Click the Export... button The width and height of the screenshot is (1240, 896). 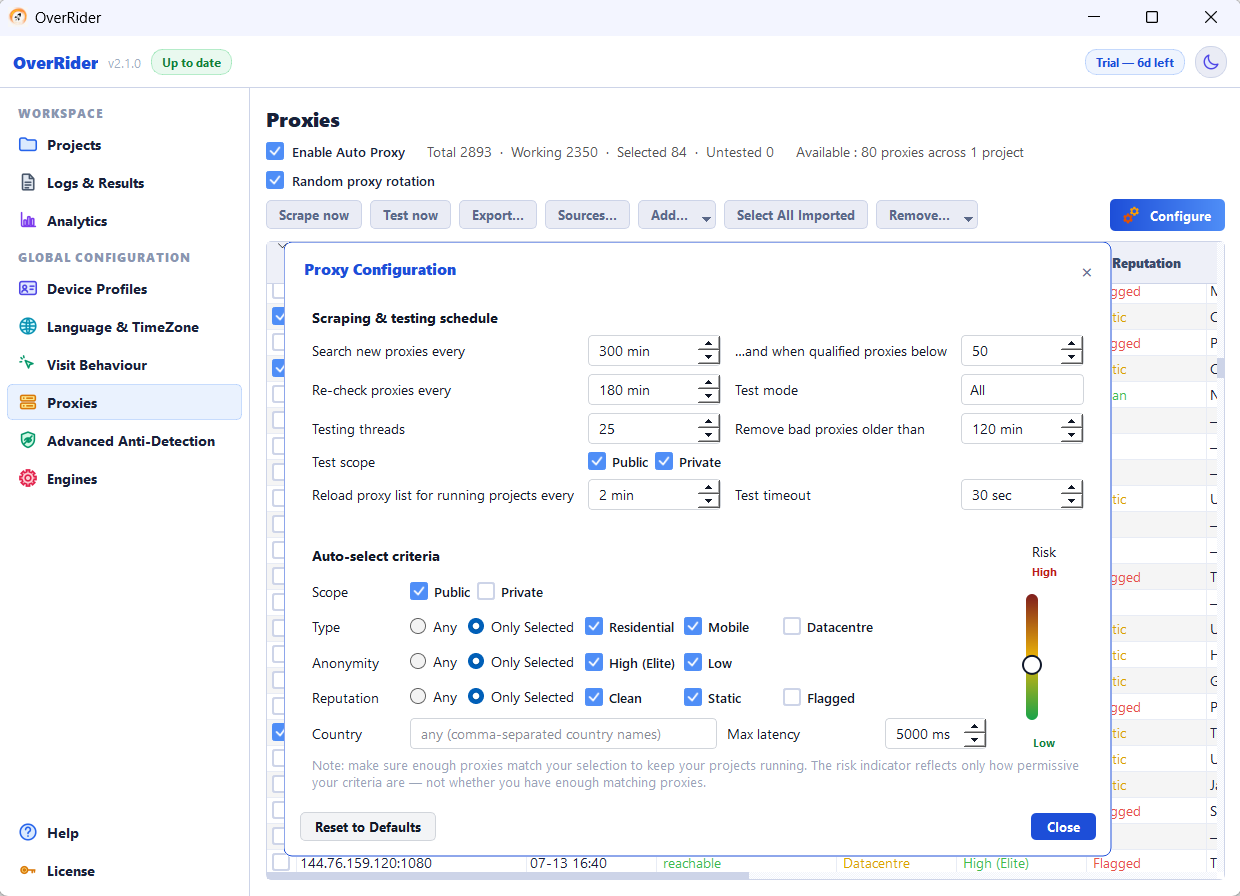coord(498,215)
